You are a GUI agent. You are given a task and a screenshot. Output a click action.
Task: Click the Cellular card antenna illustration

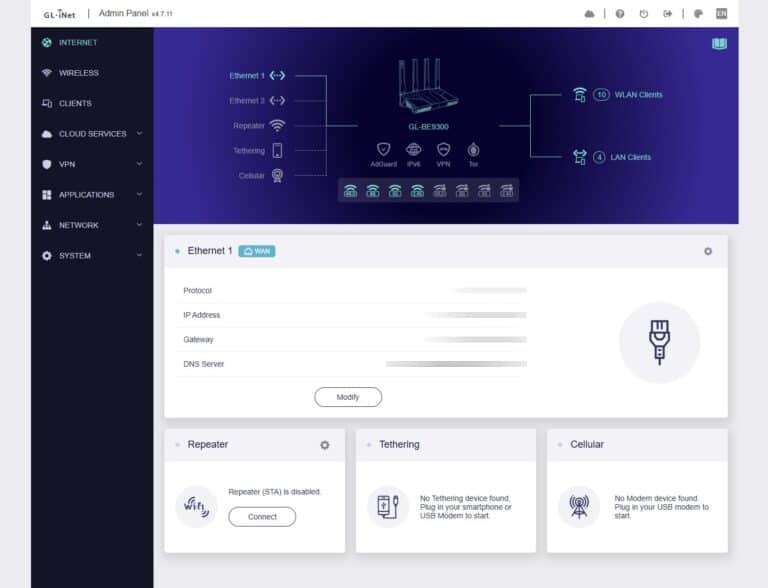(x=579, y=507)
